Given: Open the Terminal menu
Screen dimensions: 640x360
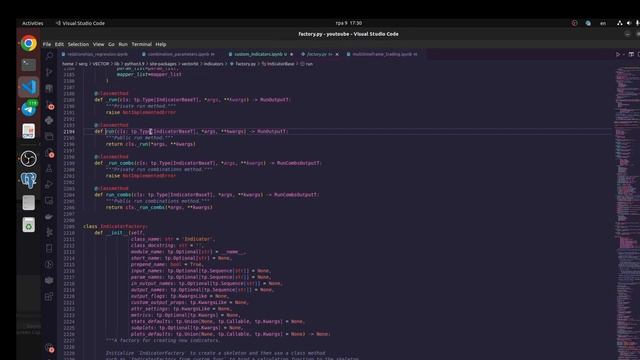Looking at the screenshot, I should [x=141, y=44].
